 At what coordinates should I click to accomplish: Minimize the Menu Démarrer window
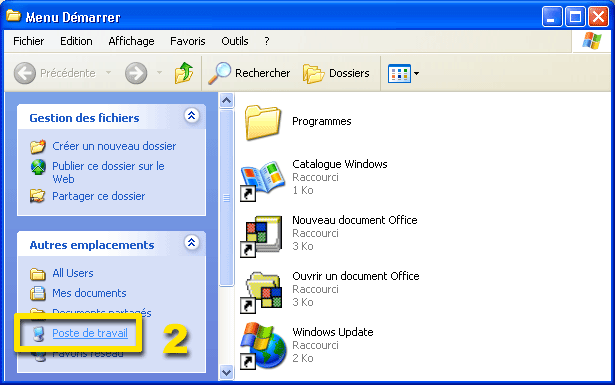coord(552,17)
